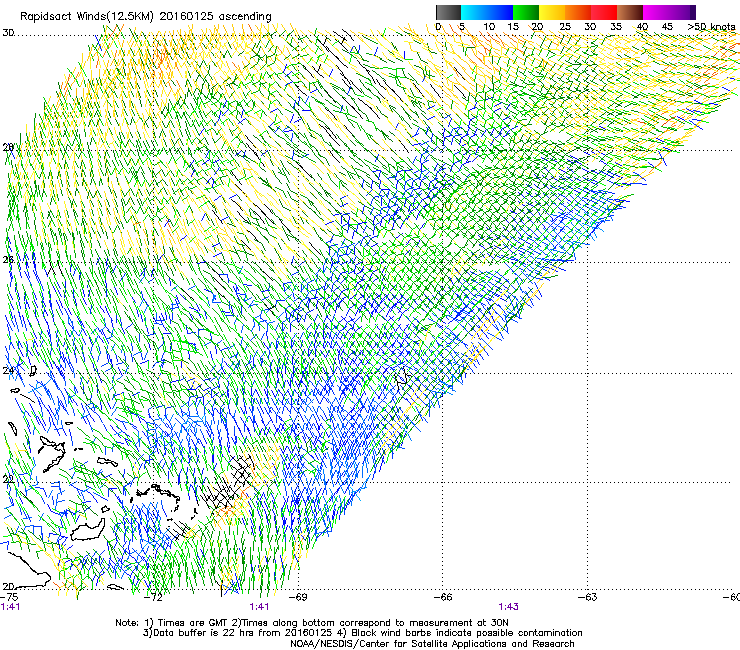This screenshot has width=740, height=650.
Task: Click the "-75" longitude axis label
Action: (x=10, y=597)
